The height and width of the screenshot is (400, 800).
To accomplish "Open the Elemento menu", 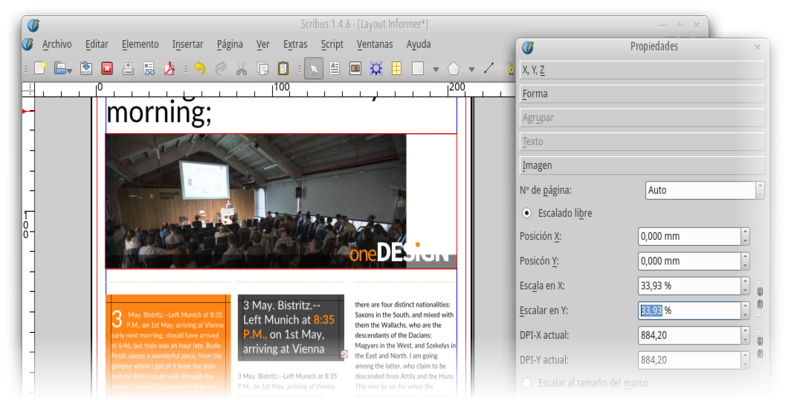I will 140,44.
